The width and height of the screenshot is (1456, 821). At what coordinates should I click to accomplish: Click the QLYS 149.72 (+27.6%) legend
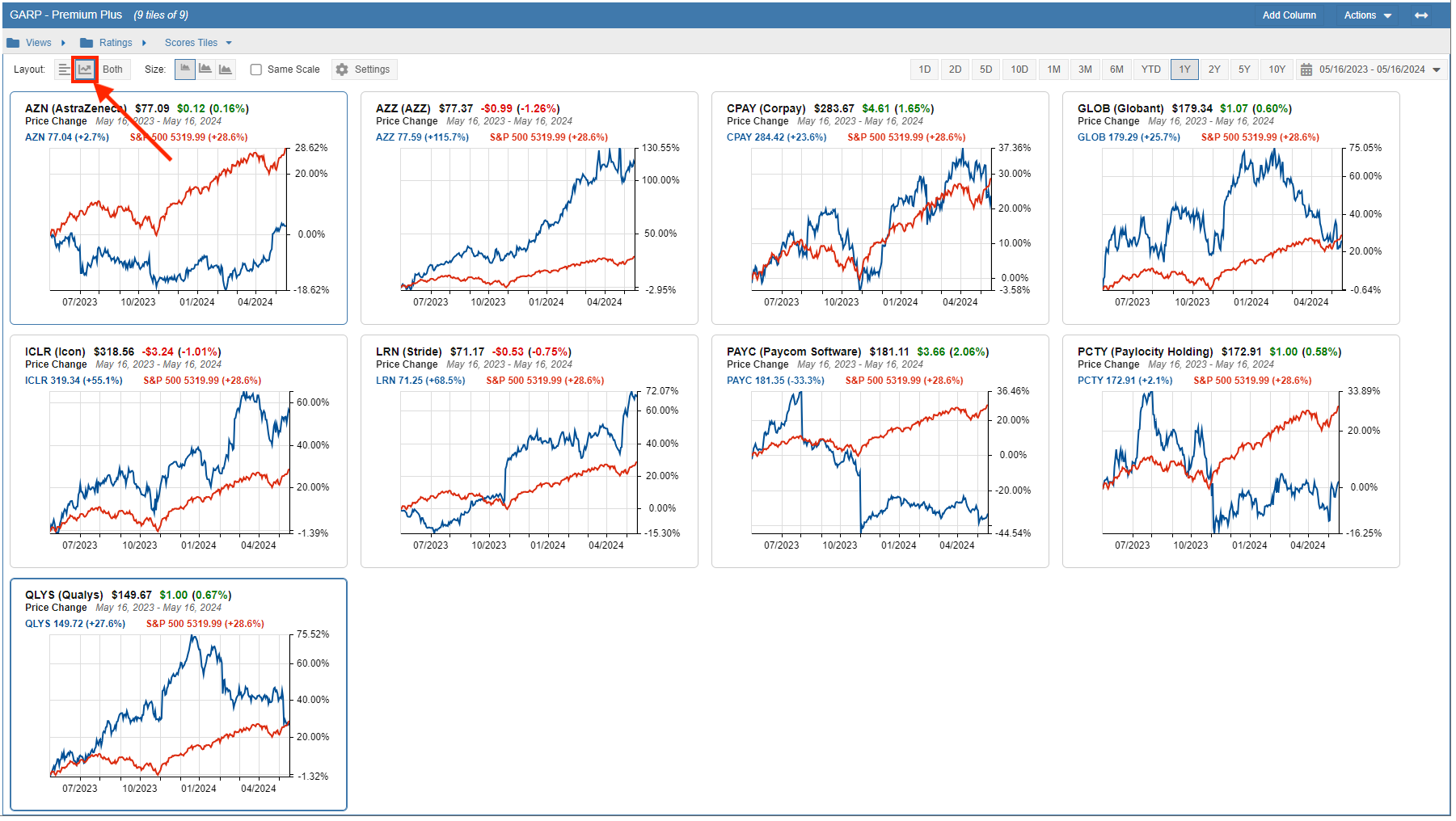(x=75, y=624)
